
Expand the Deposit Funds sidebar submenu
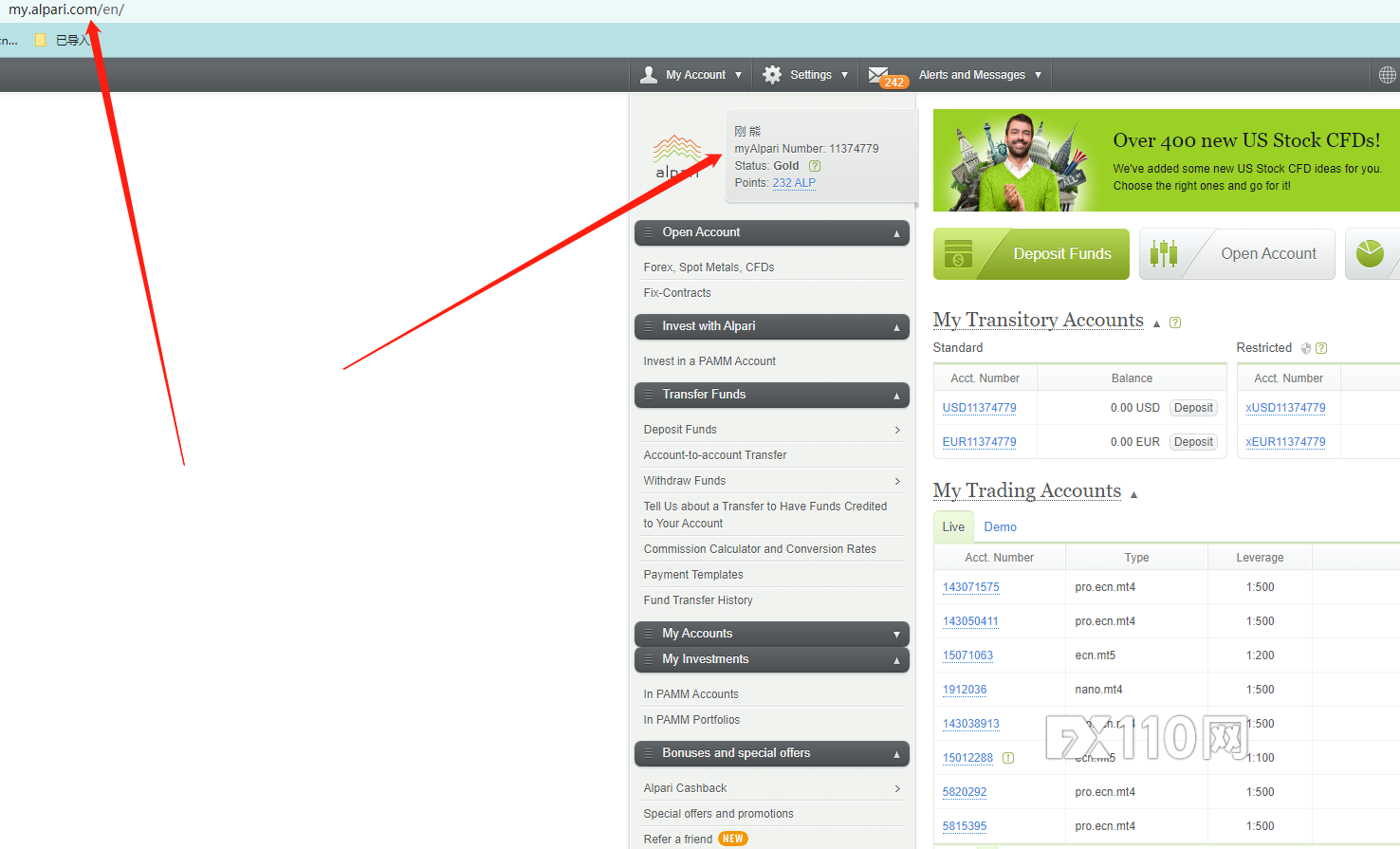pos(897,430)
